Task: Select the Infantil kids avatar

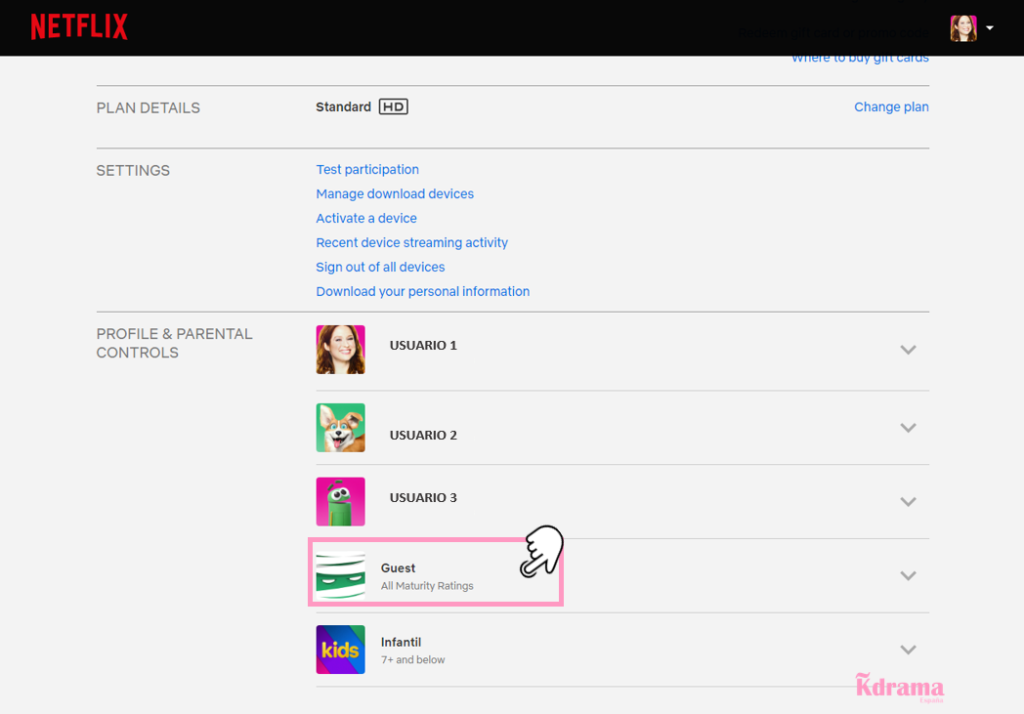Action: 340,649
